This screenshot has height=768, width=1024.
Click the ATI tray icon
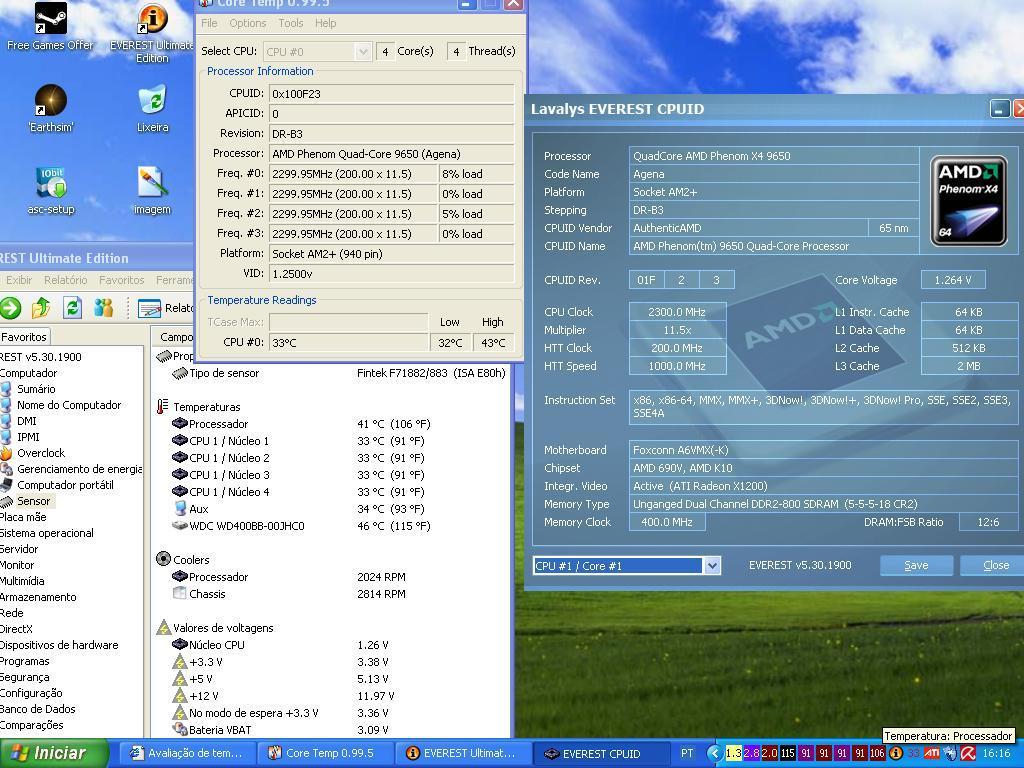click(x=931, y=753)
